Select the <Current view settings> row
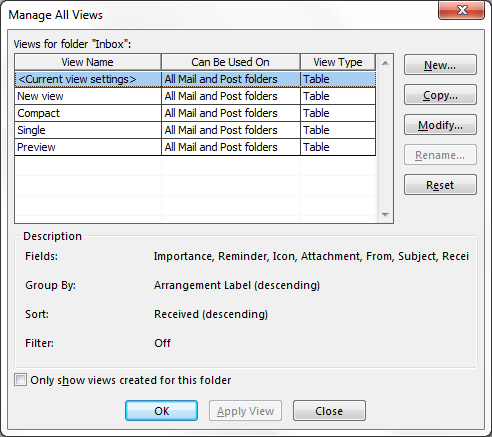Screen dimensions: 492x437 point(195,79)
